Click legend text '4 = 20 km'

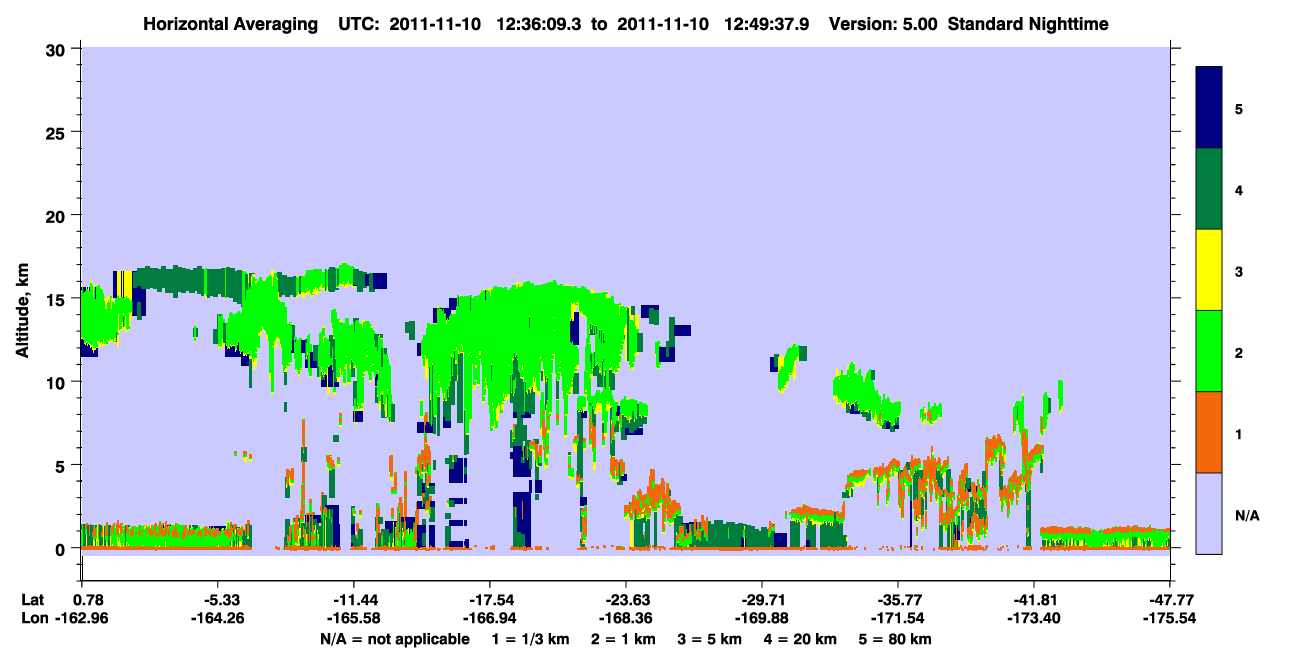point(802,639)
